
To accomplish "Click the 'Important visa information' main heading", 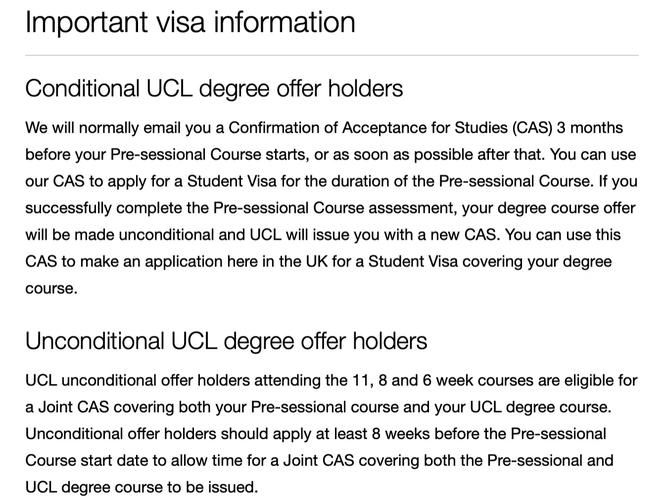I will click(x=190, y=22).
